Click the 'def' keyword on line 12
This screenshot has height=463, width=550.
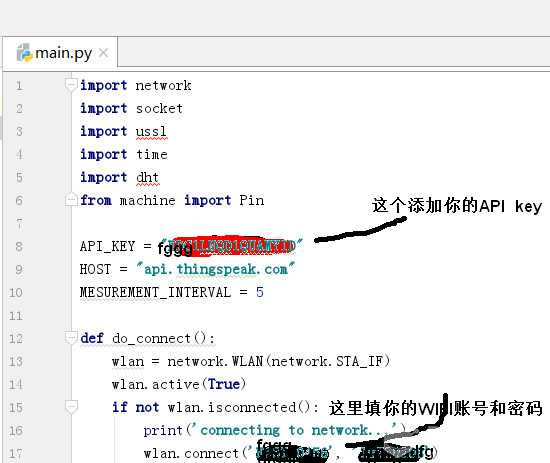pos(92,338)
